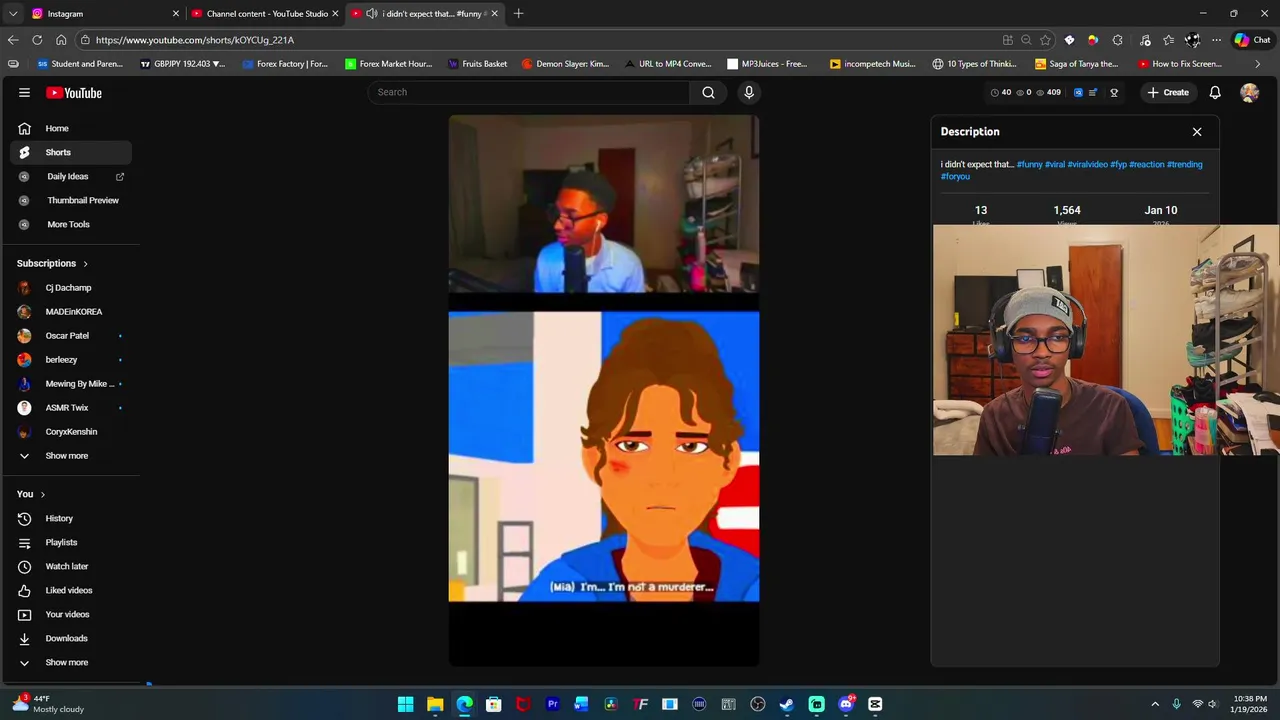Open Cj Dachamp channel subscription
The width and height of the screenshot is (1280, 720).
70,288
